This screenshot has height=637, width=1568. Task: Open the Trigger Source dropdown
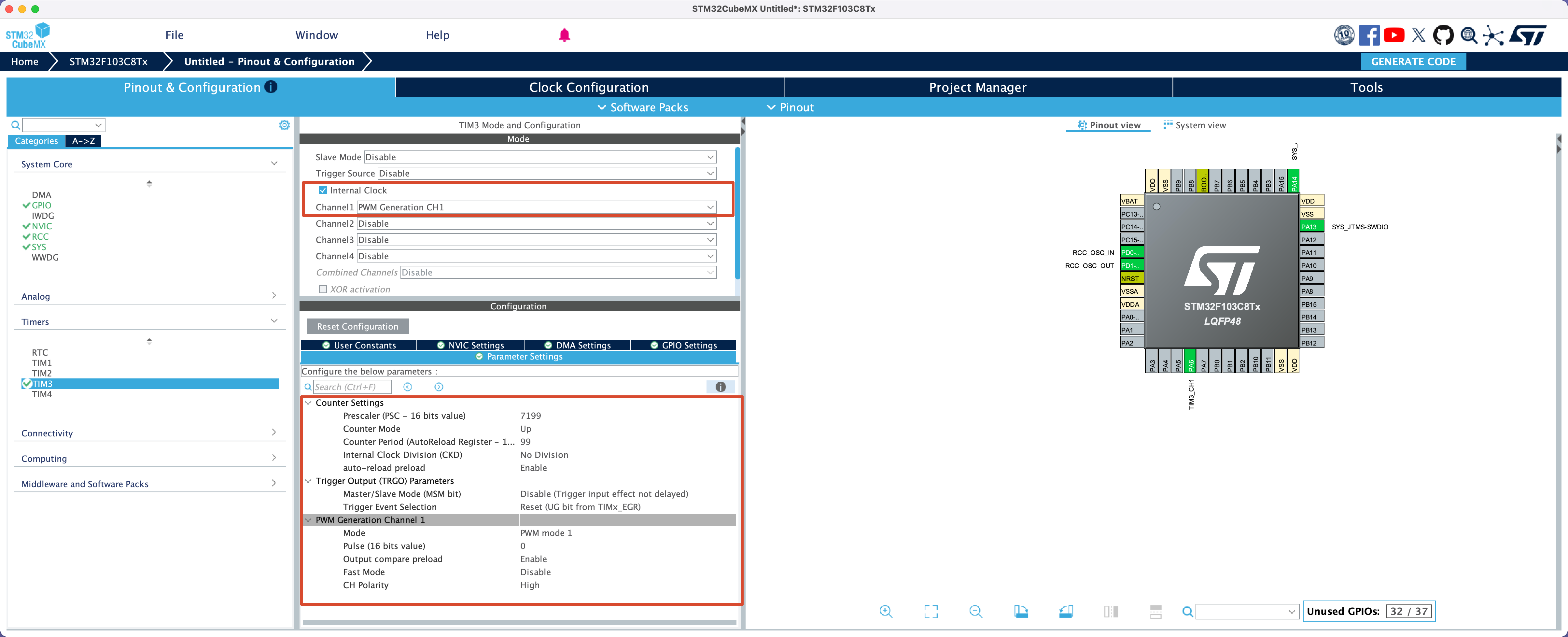[547, 174]
